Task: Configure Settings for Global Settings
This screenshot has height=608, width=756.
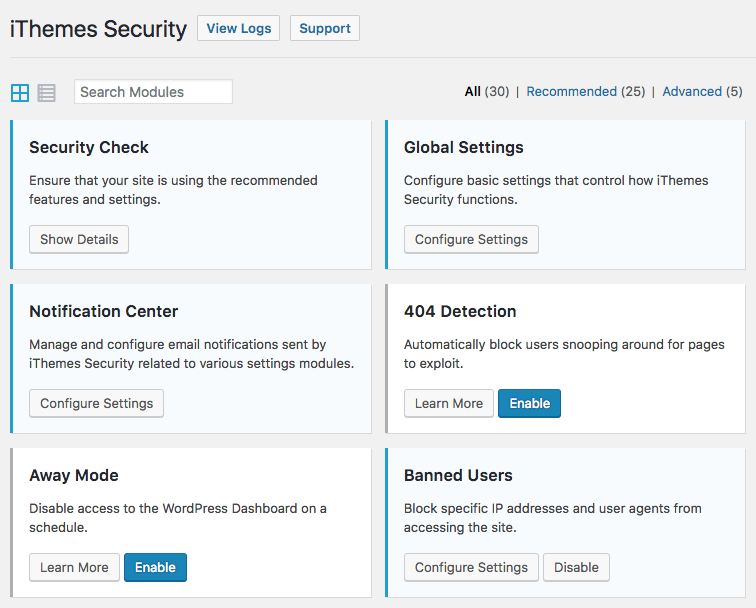Action: pos(471,239)
